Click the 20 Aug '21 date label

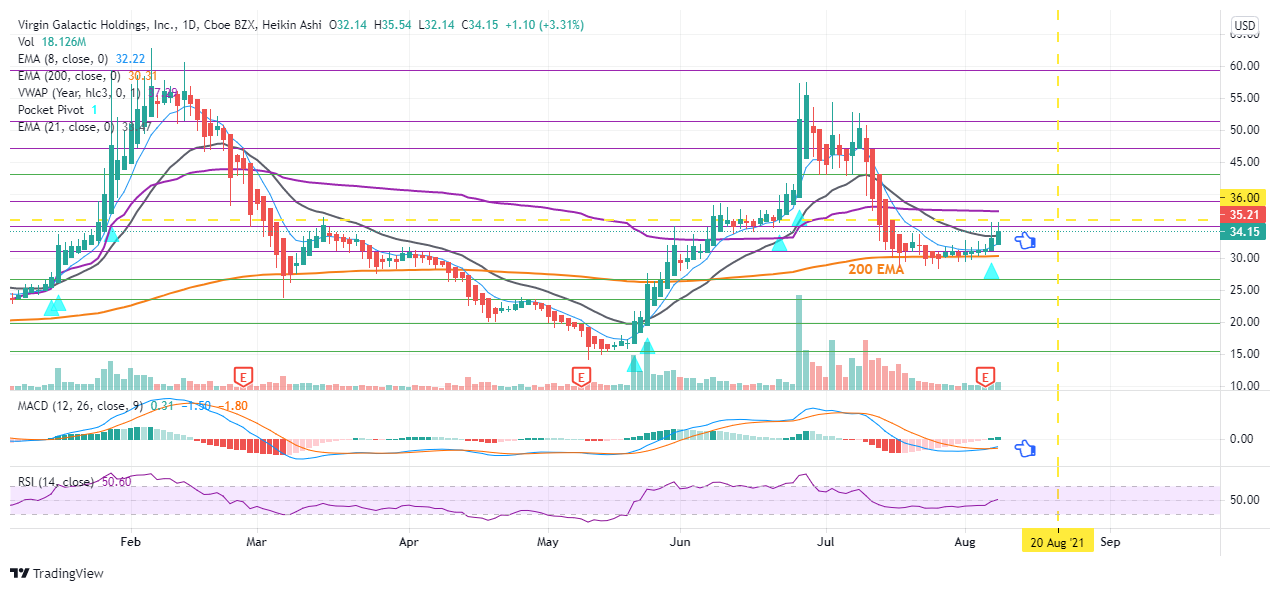click(x=1057, y=542)
